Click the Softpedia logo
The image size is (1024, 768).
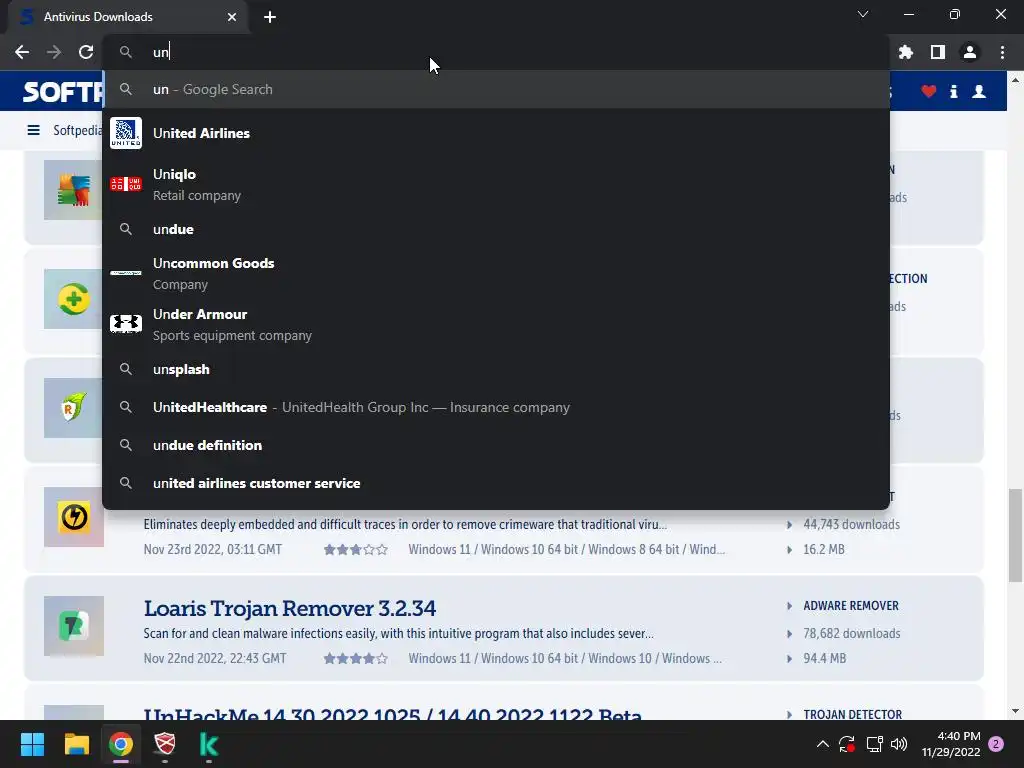[63, 91]
